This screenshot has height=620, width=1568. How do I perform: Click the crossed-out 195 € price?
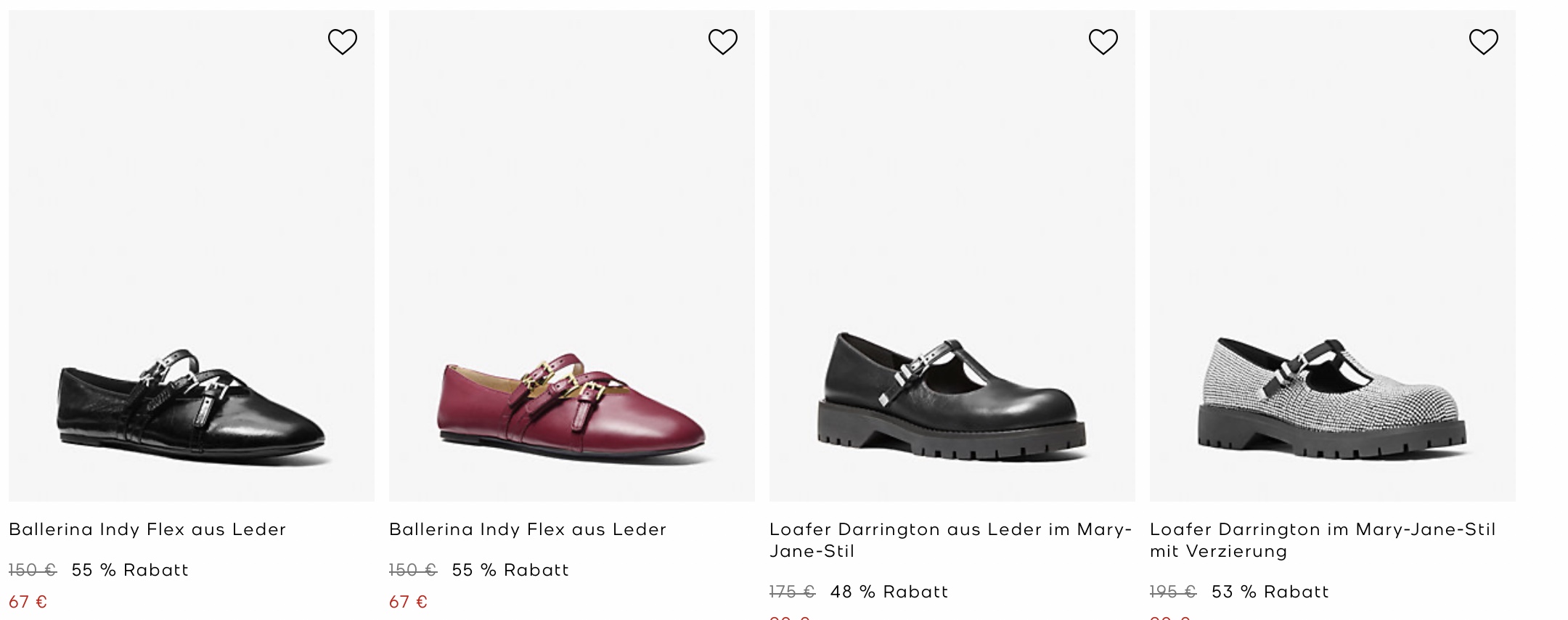[1173, 592]
